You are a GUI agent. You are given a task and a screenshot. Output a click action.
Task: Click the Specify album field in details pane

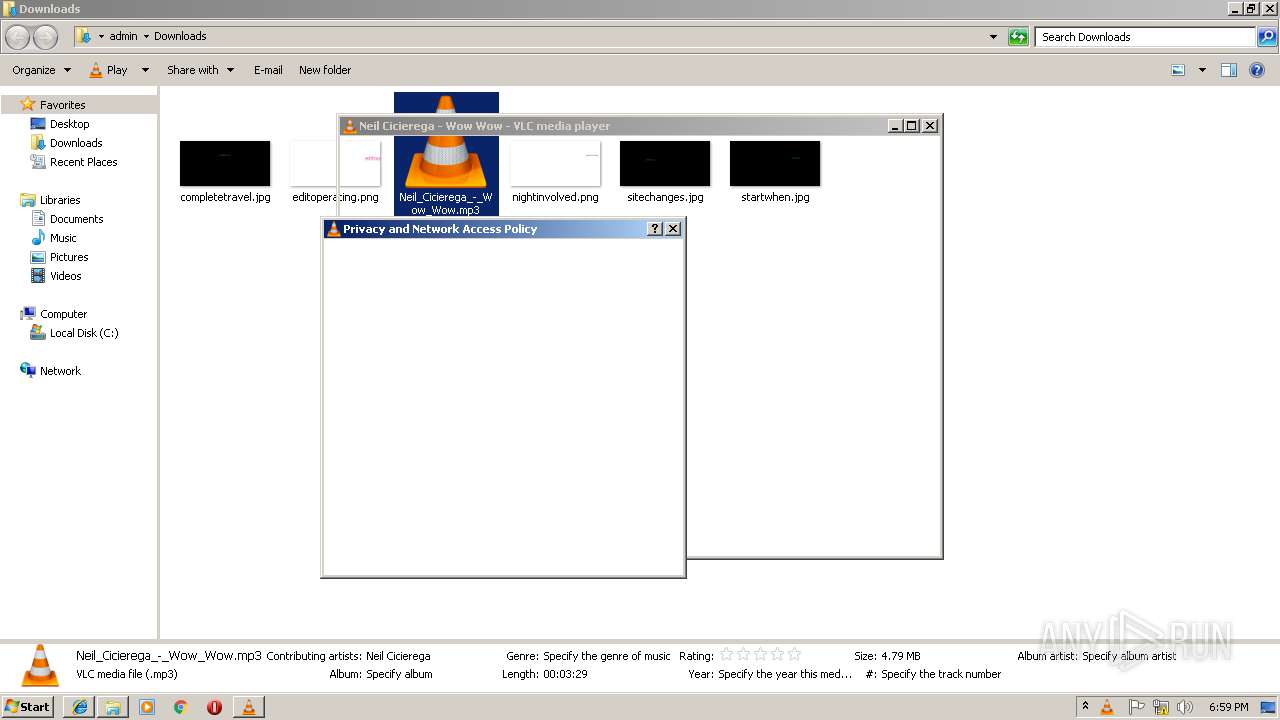(x=399, y=674)
